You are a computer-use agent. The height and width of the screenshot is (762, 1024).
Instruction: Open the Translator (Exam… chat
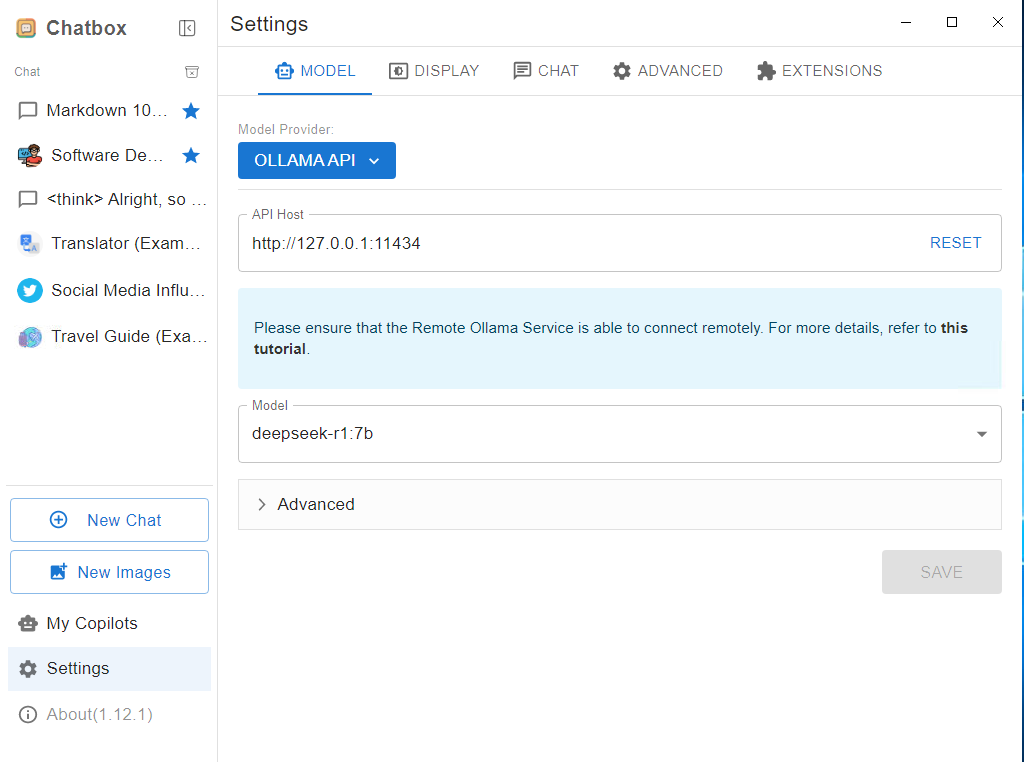[x=110, y=244]
